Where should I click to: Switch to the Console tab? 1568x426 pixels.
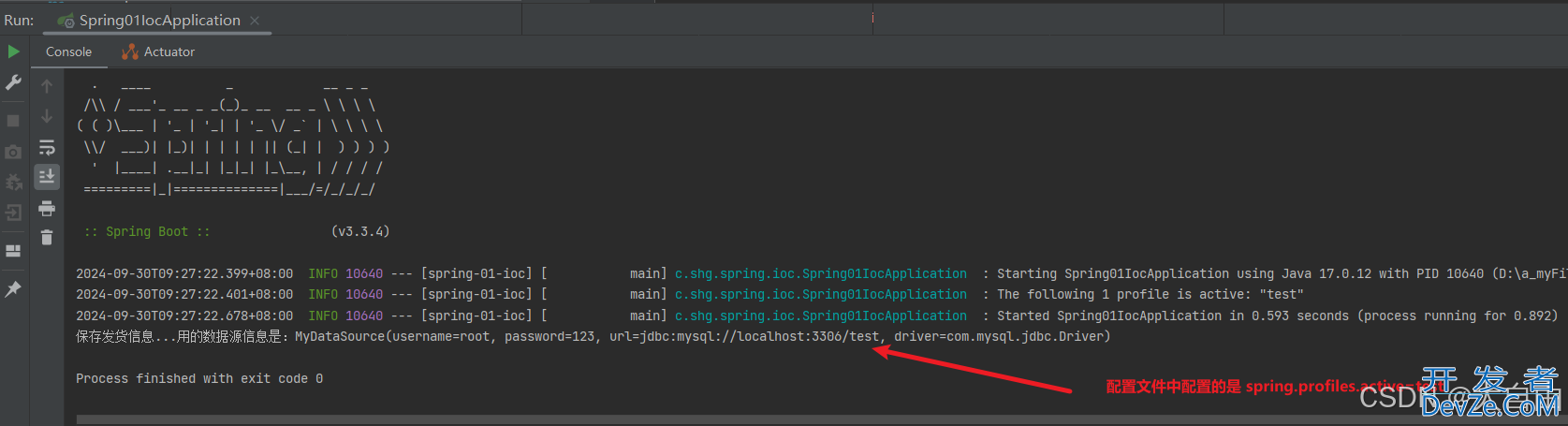[x=68, y=51]
